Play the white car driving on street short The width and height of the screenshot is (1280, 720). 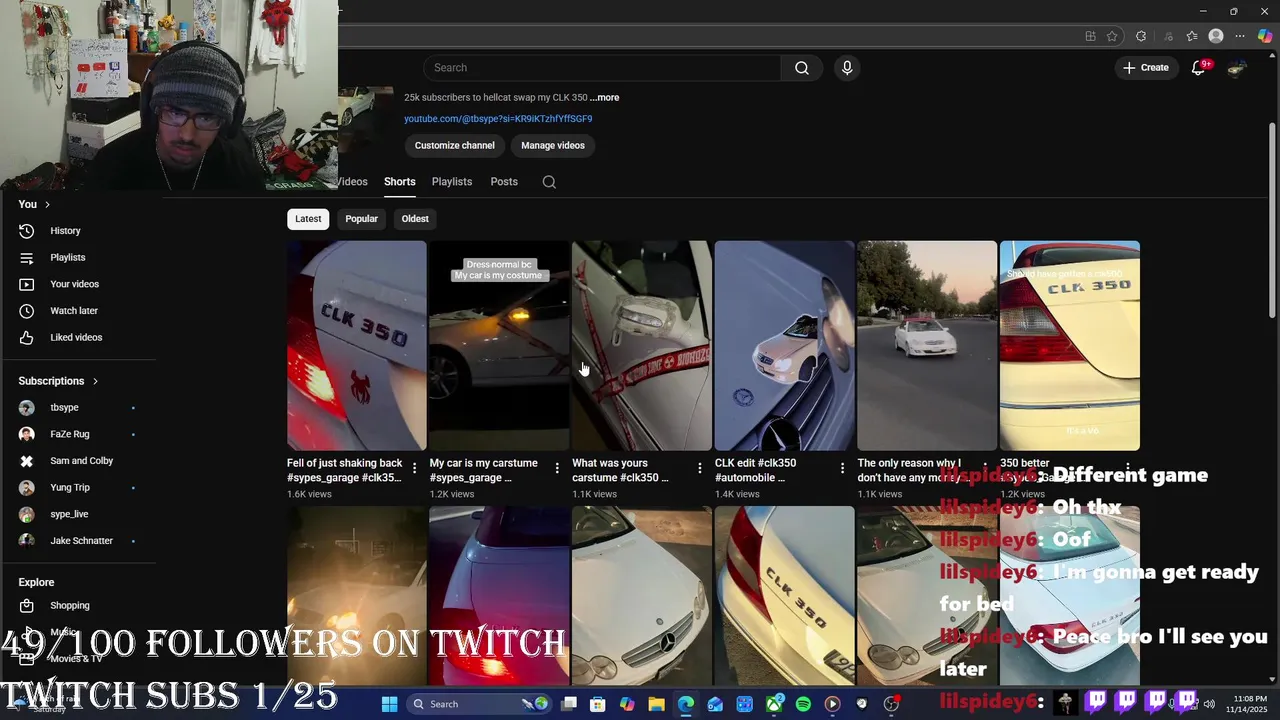927,346
